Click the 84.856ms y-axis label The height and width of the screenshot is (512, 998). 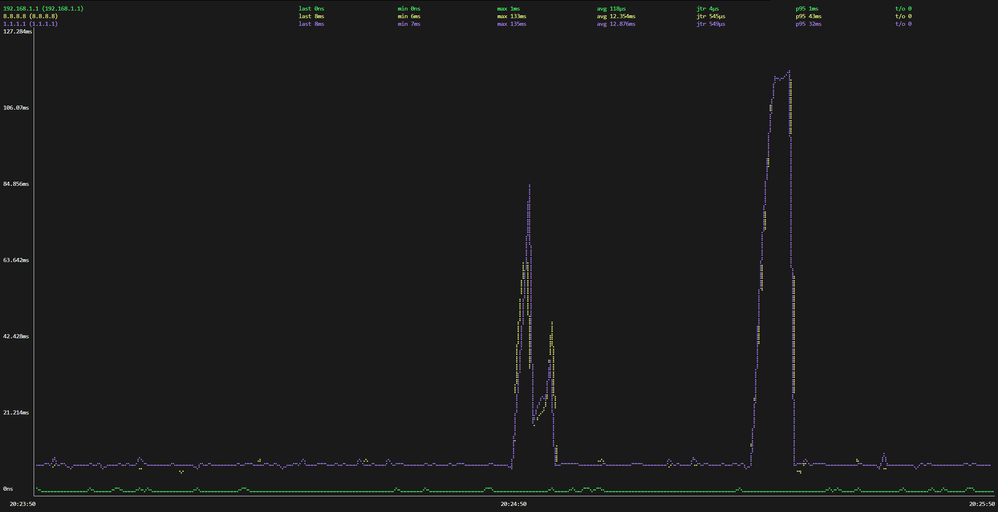(x=17, y=184)
